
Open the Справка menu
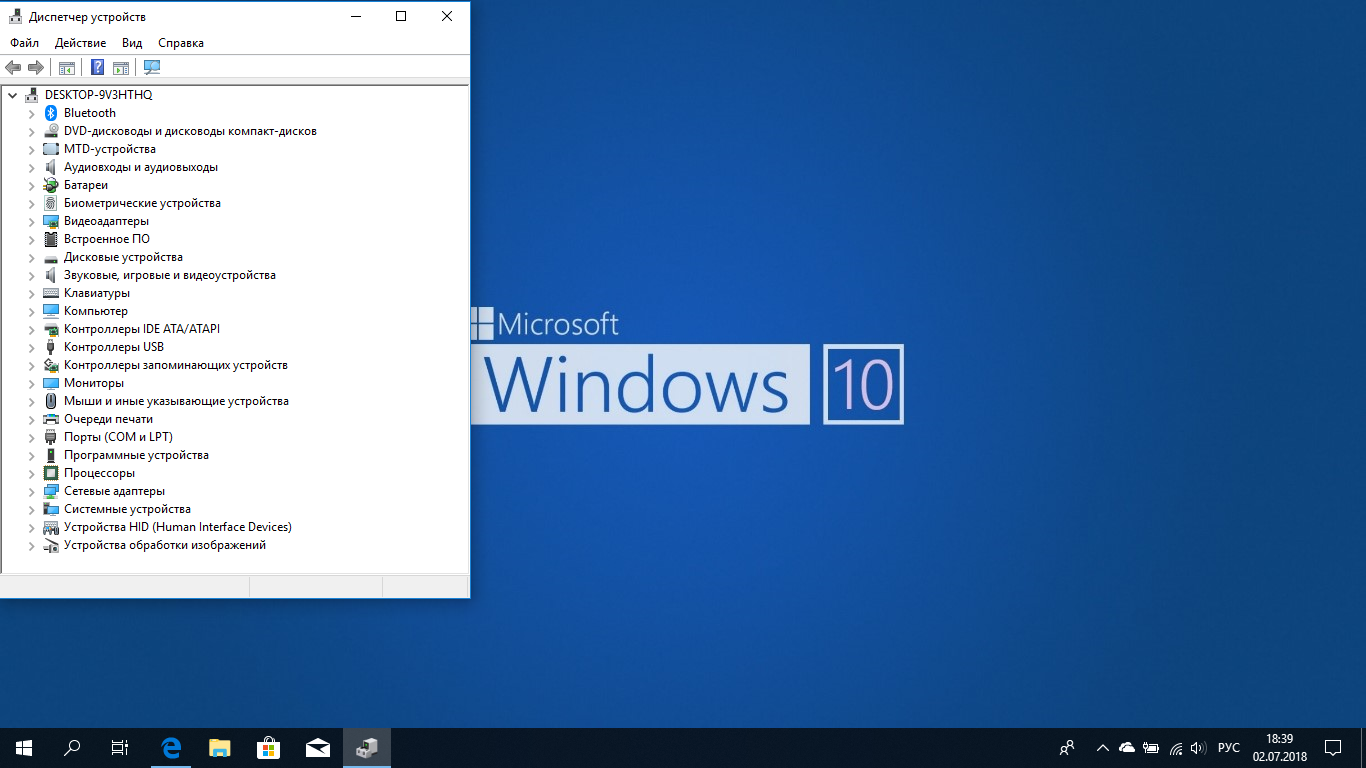tap(181, 43)
